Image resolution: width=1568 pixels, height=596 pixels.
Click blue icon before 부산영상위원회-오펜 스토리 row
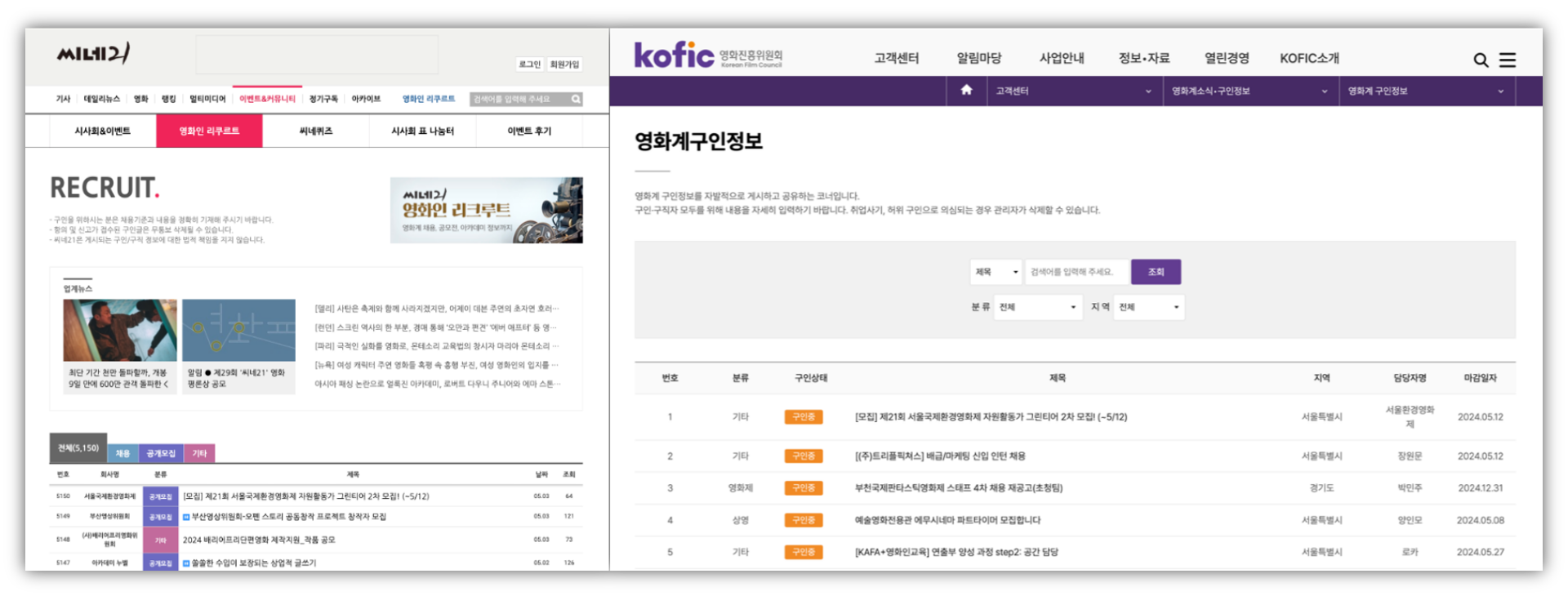coord(186,517)
